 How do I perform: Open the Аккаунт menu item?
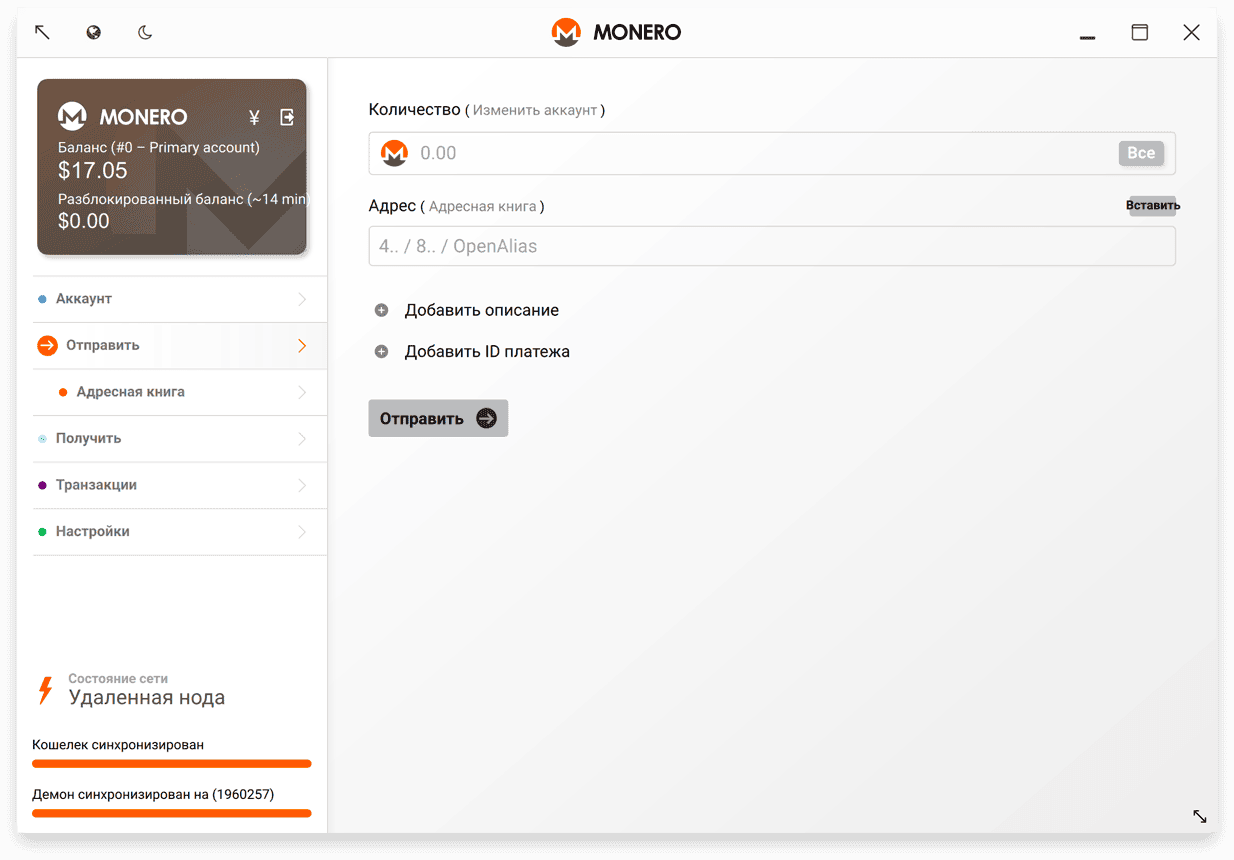pos(179,299)
